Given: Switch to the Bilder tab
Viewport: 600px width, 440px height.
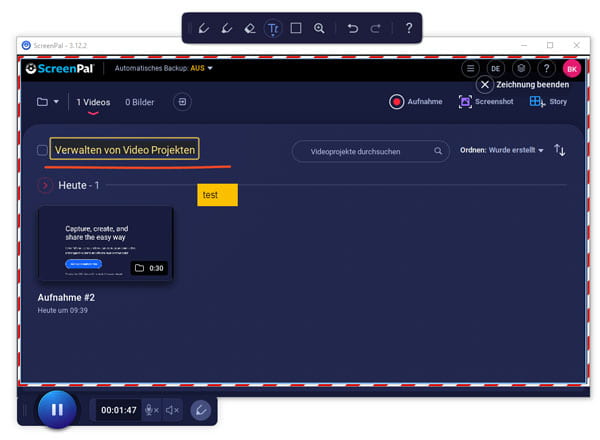Looking at the screenshot, I should click(139, 102).
